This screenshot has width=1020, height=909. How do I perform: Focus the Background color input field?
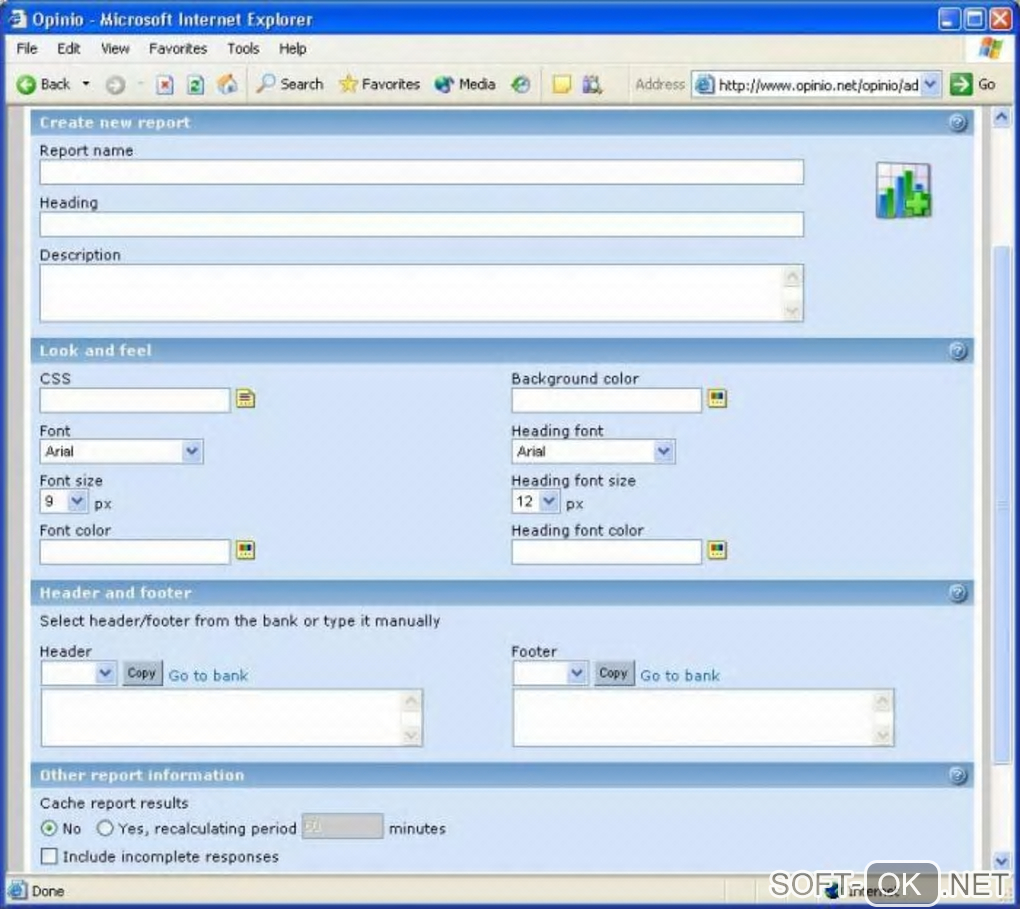pyautogui.click(x=606, y=400)
